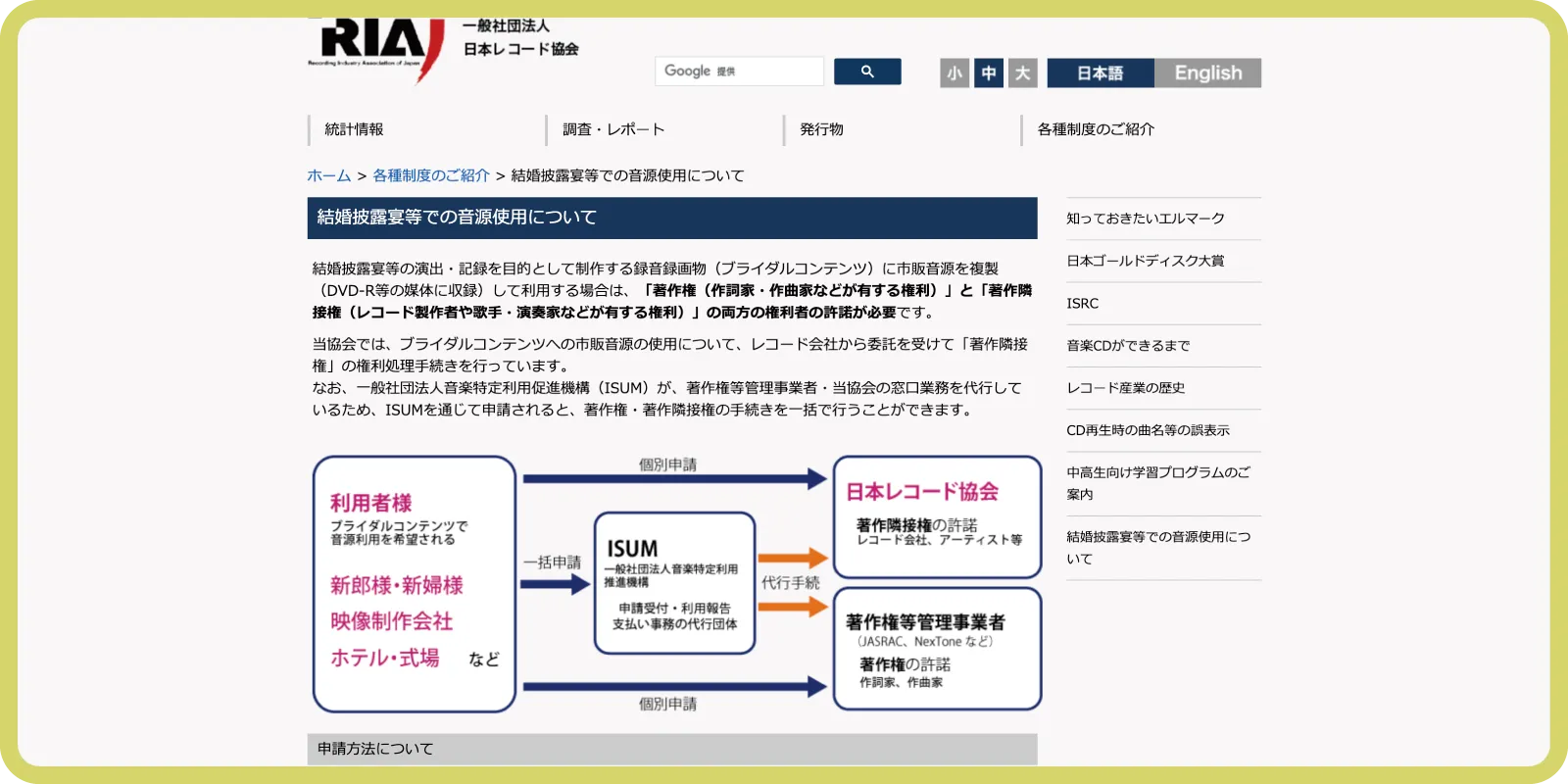
Task: Open sidebar link 中高生向け学習プログラムのご案内
Action: click(x=1158, y=483)
